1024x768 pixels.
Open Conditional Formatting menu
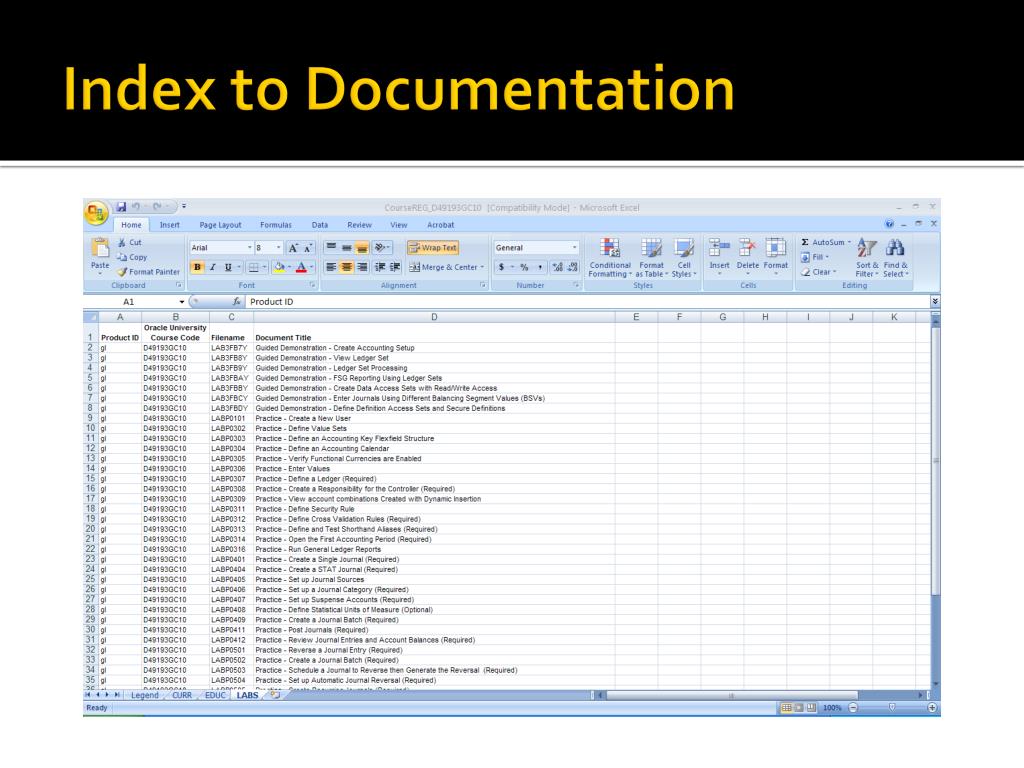[610, 257]
